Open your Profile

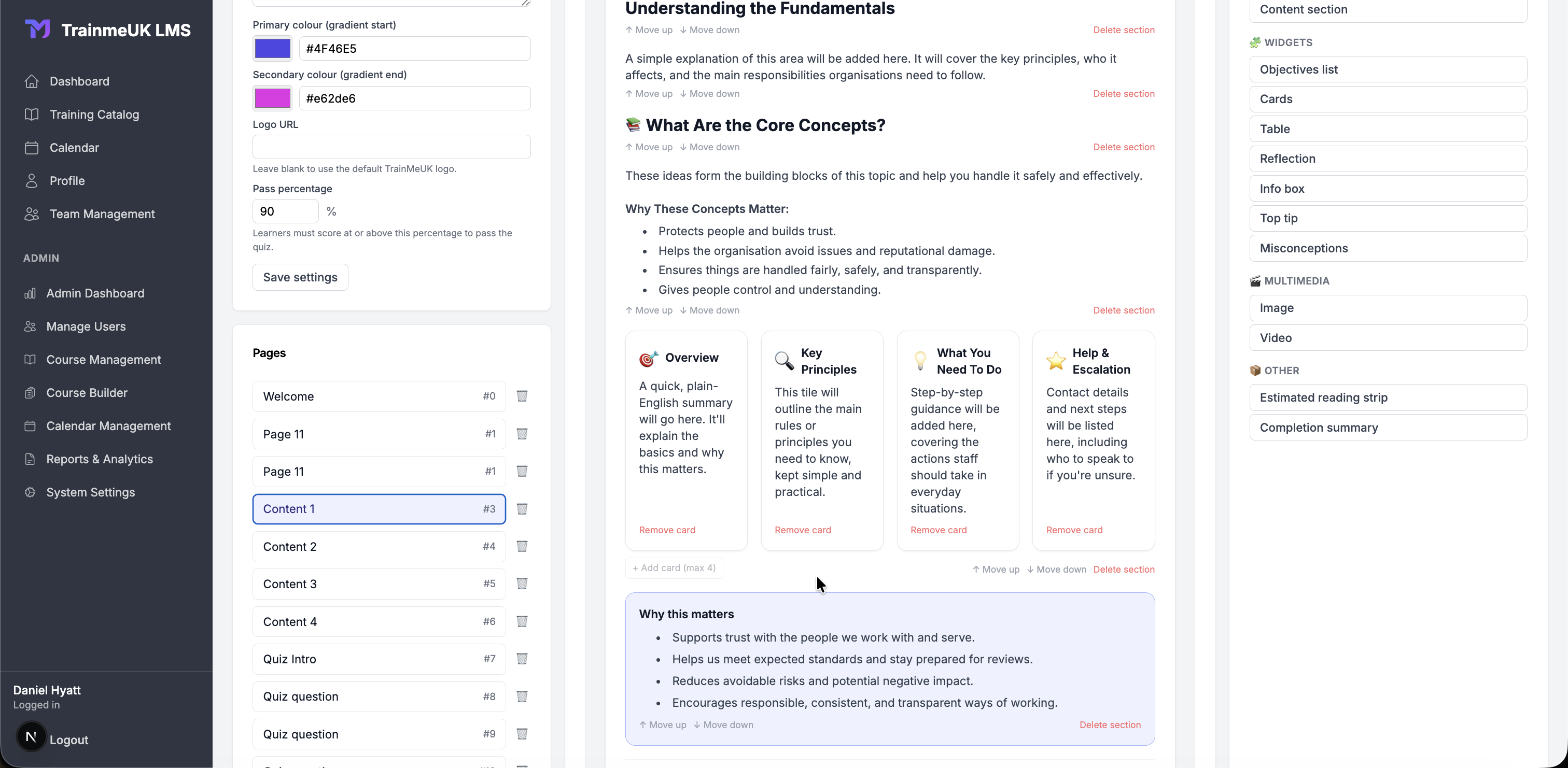tap(67, 180)
